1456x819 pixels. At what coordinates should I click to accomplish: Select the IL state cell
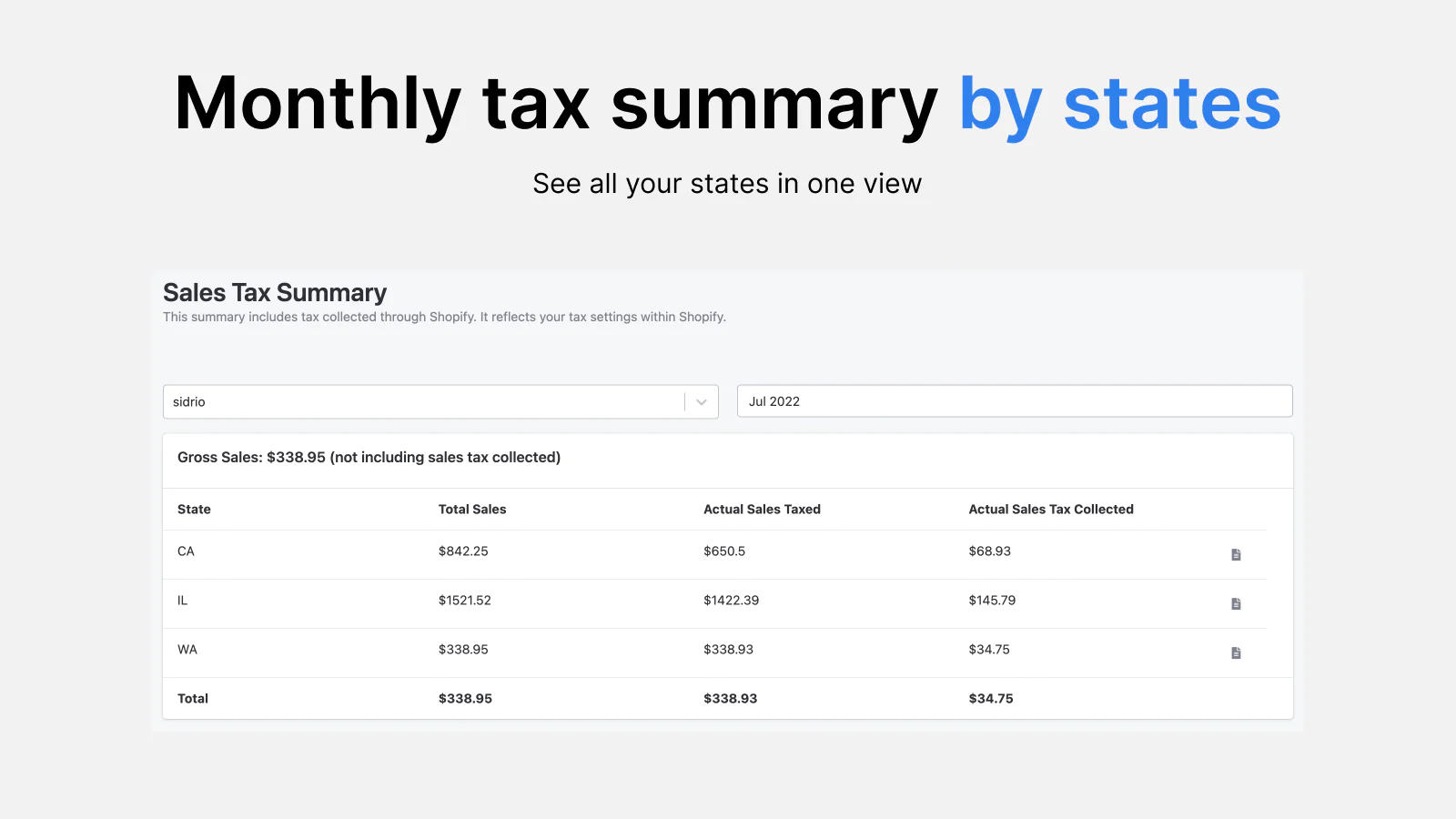tap(182, 601)
